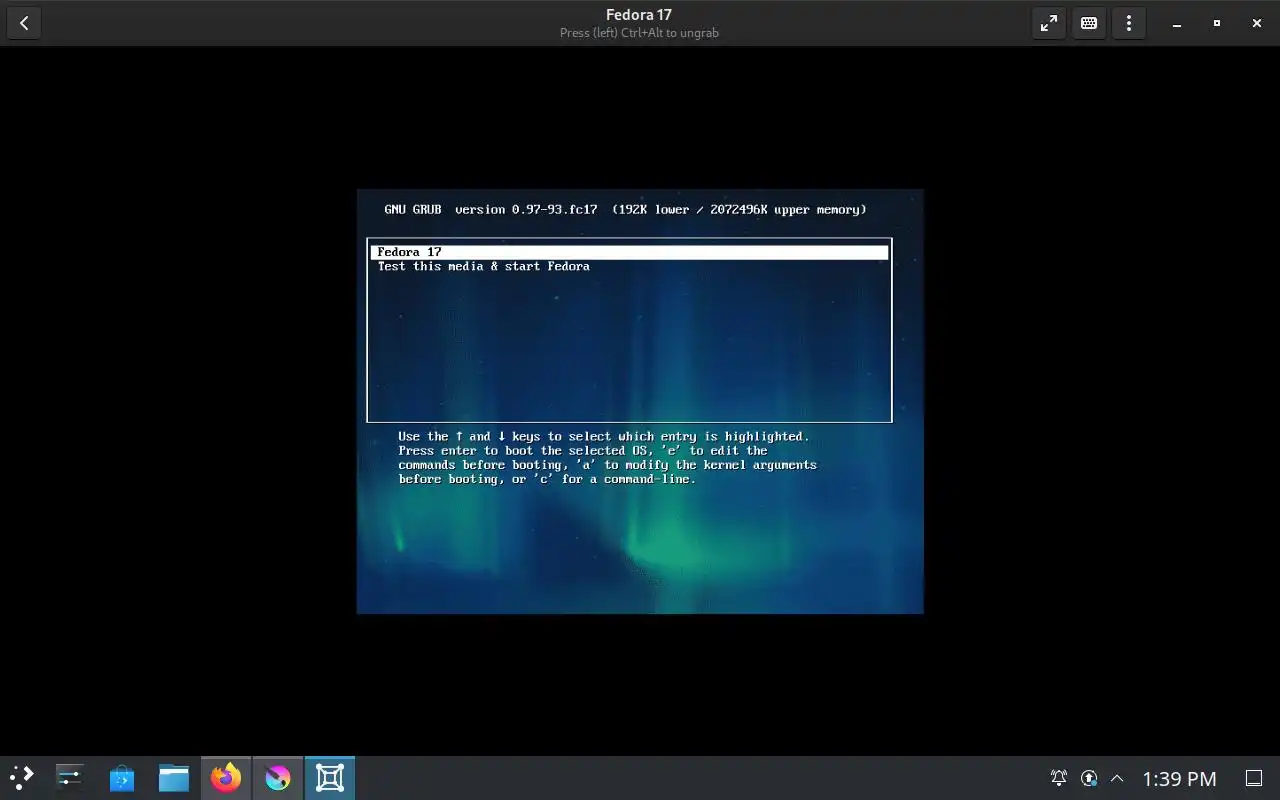
Task: Switch to Firefox in the taskbar
Action: [226, 777]
